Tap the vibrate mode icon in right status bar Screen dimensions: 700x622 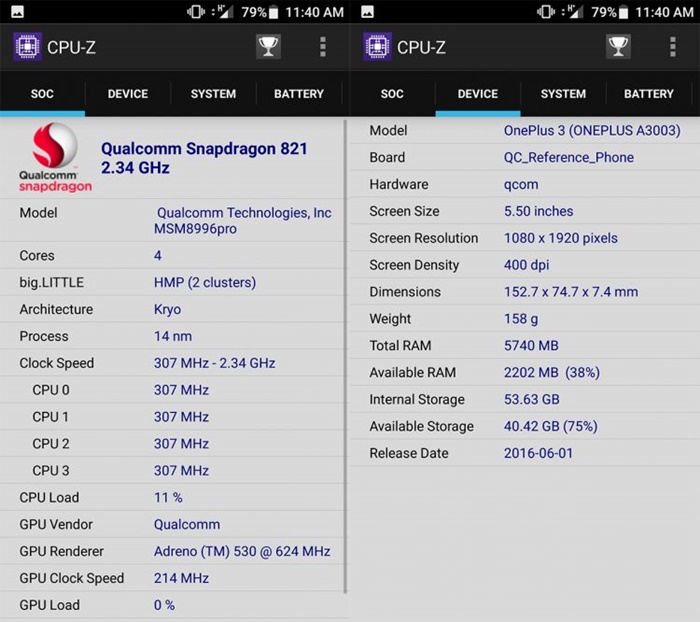coord(546,12)
